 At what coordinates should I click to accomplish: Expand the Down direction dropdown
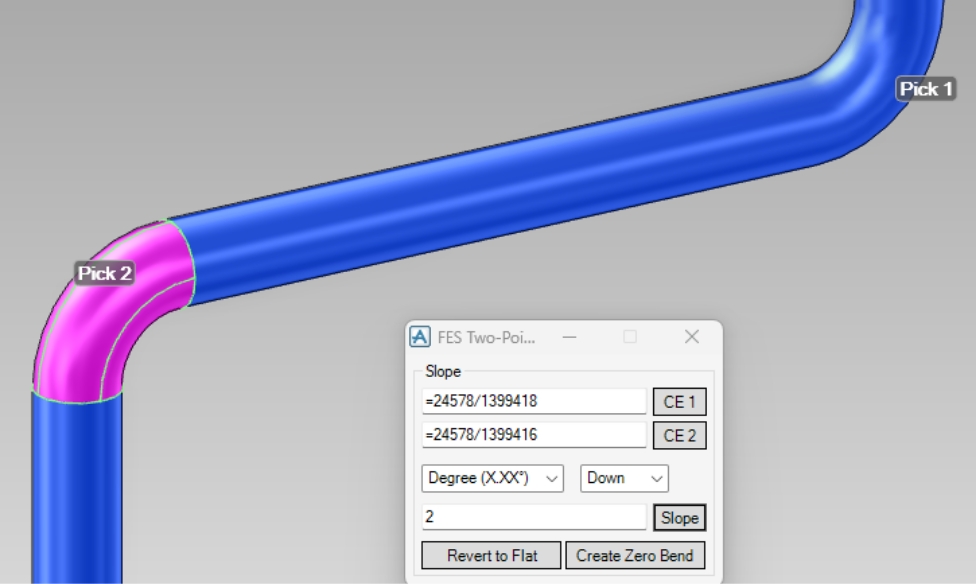[x=625, y=478]
